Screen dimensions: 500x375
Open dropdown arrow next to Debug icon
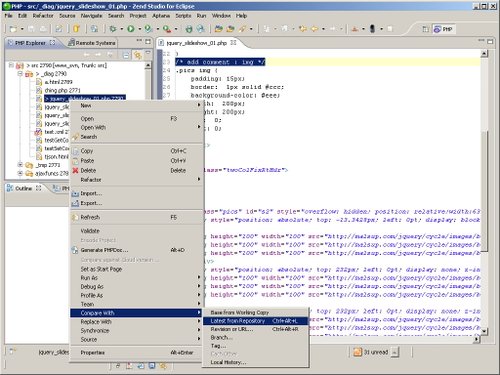(122, 29)
